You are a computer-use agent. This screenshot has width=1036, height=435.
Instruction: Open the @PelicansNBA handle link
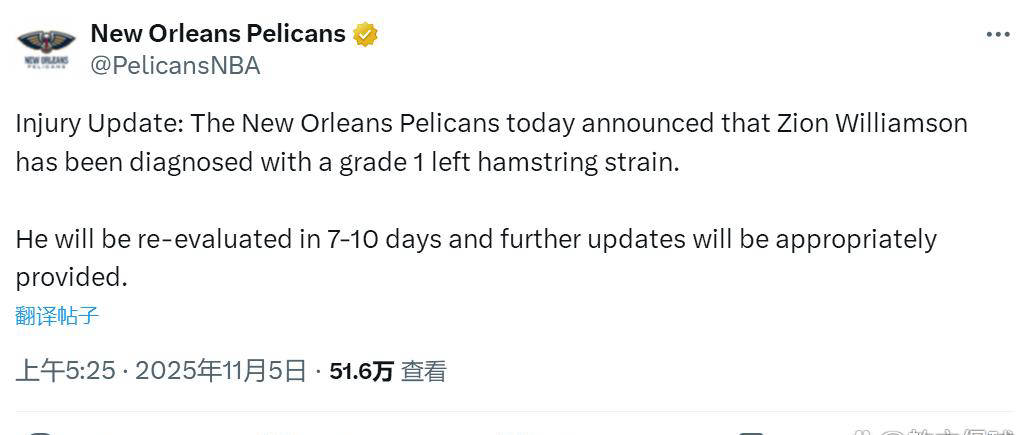click(175, 66)
